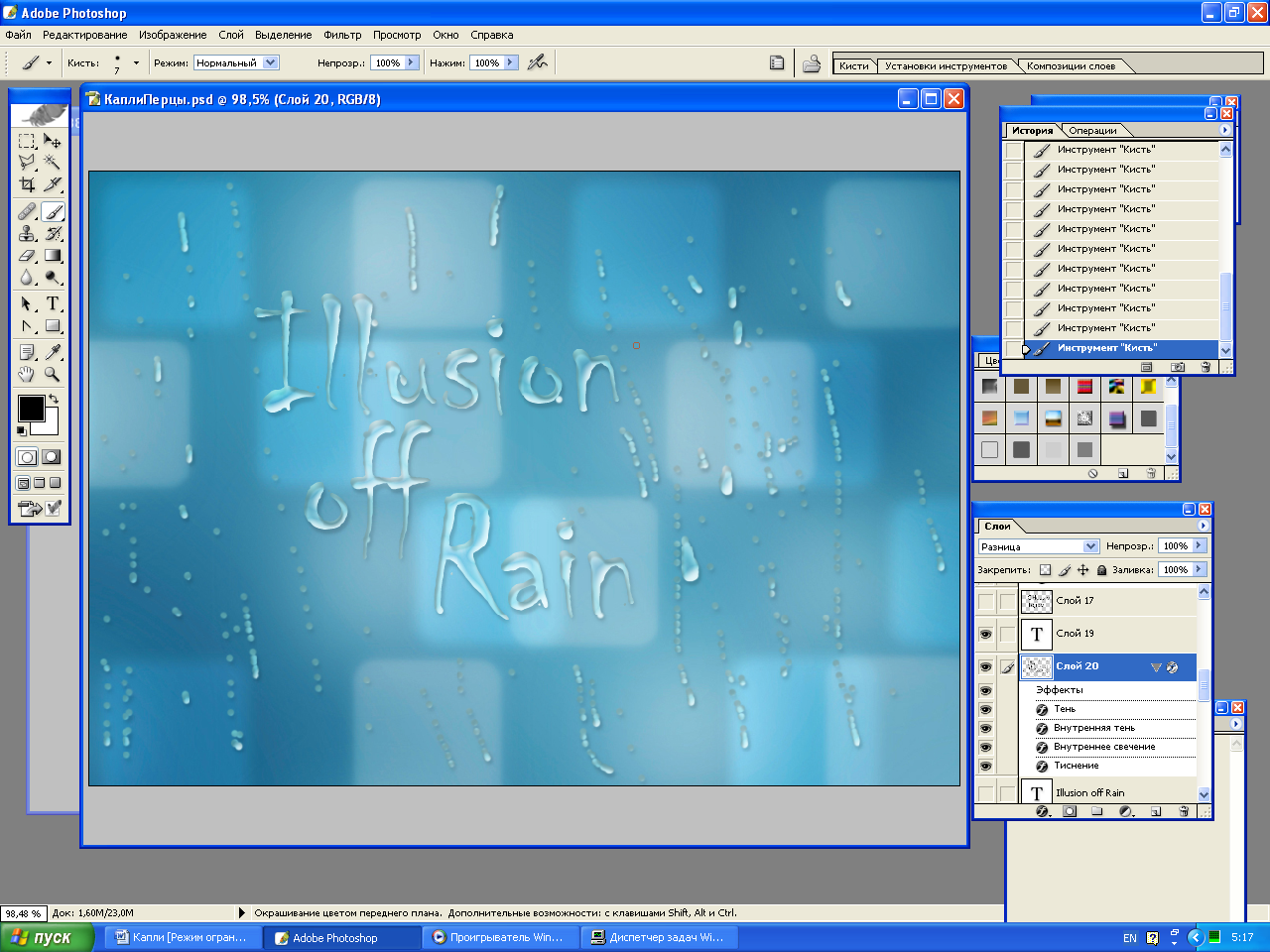Open the Изображение menu
1270x952 pixels.
173,35
